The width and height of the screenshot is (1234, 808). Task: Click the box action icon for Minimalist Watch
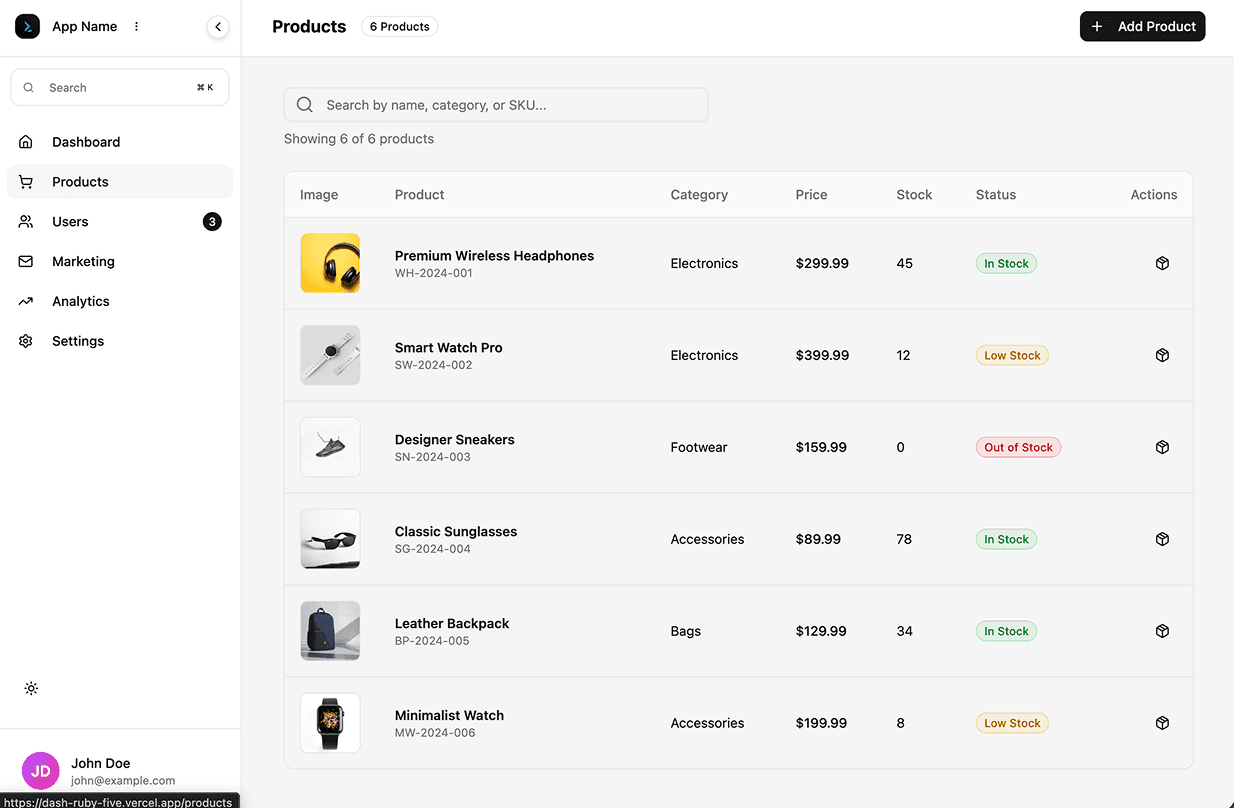1162,724
